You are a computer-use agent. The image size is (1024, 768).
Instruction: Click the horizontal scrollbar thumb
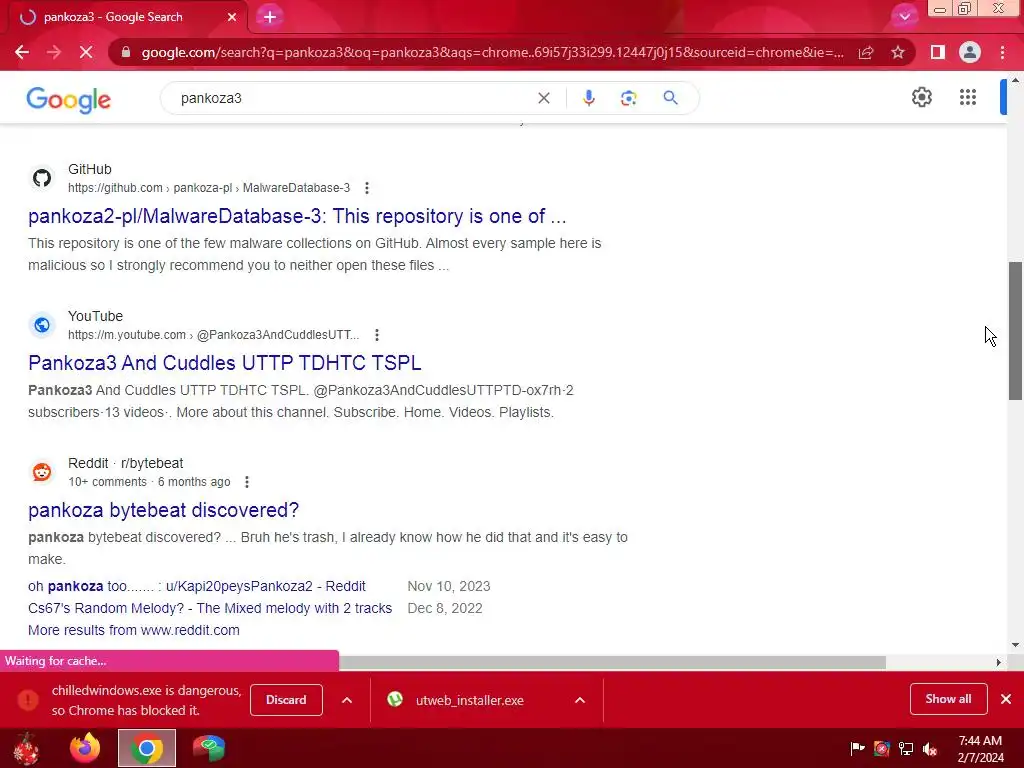click(612, 662)
